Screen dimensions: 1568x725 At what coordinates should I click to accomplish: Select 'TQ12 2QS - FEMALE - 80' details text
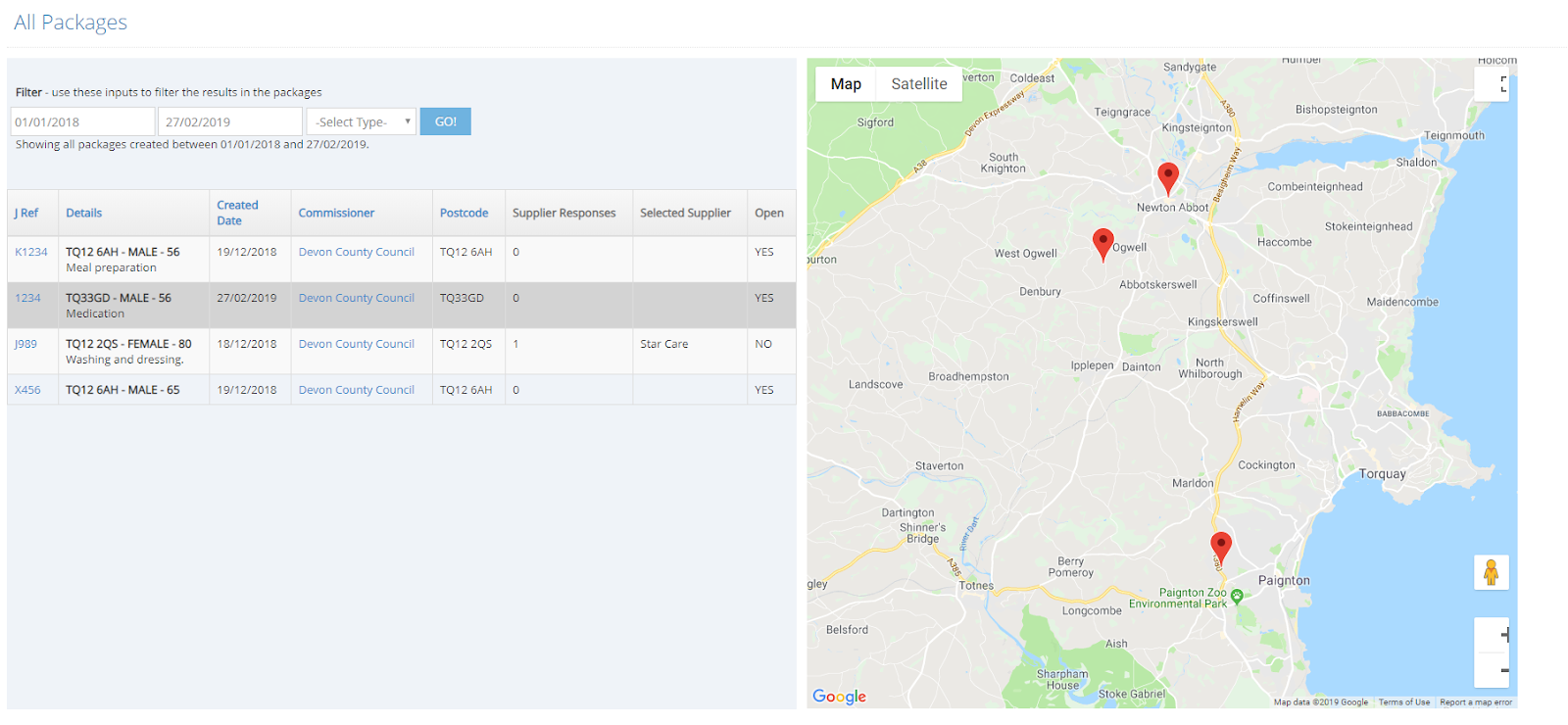click(x=128, y=344)
